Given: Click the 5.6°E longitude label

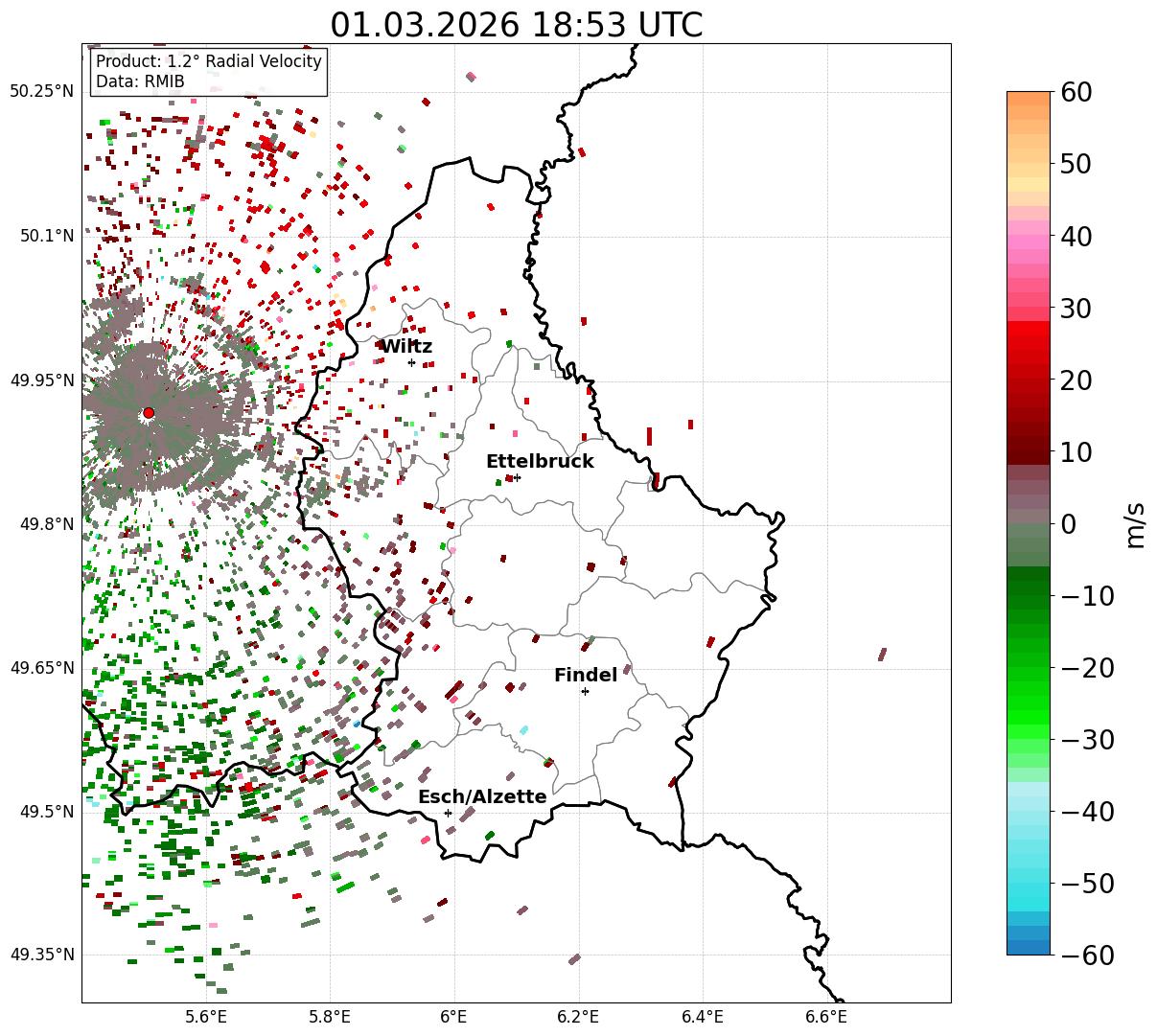Looking at the screenshot, I should 206,1017.
